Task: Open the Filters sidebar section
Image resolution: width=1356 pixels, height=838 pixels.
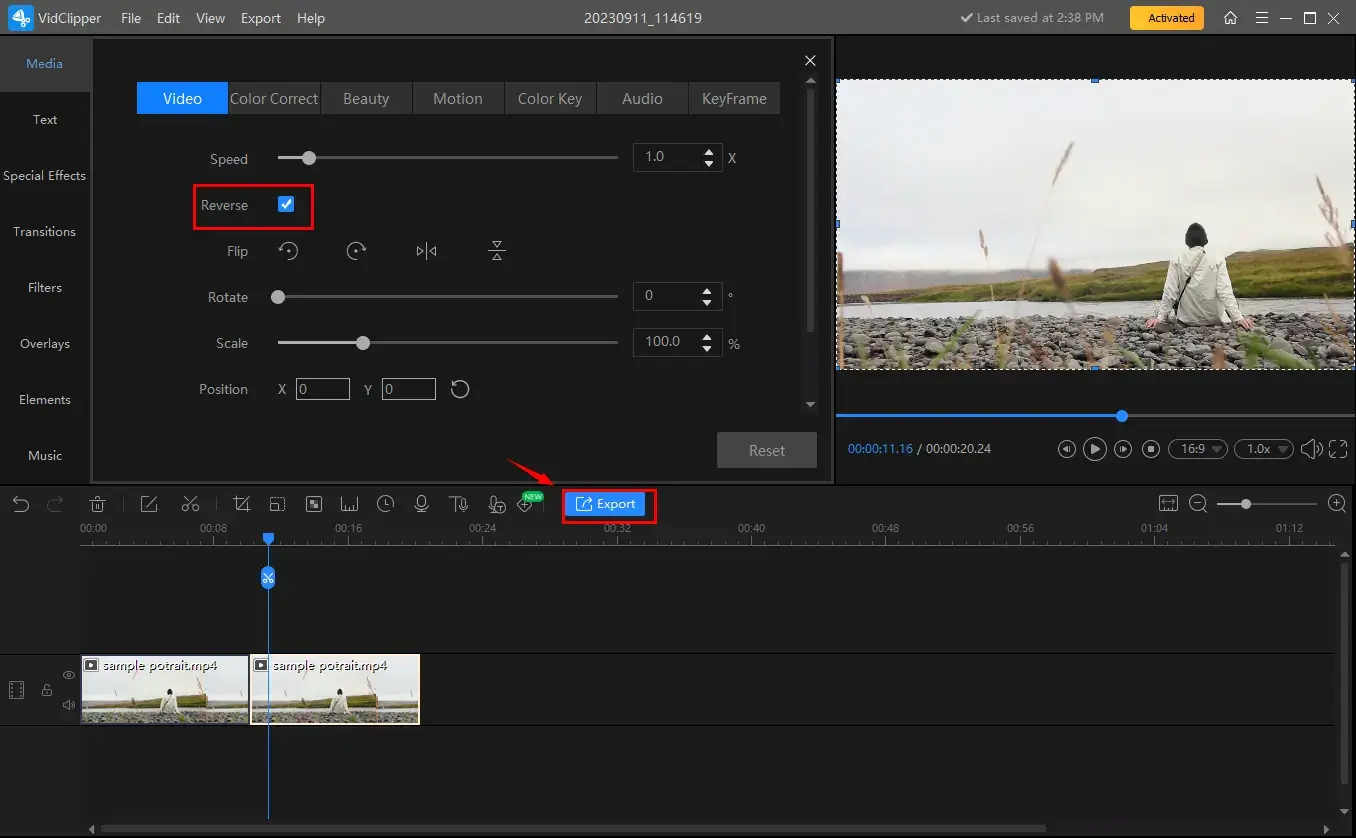Action: point(45,287)
